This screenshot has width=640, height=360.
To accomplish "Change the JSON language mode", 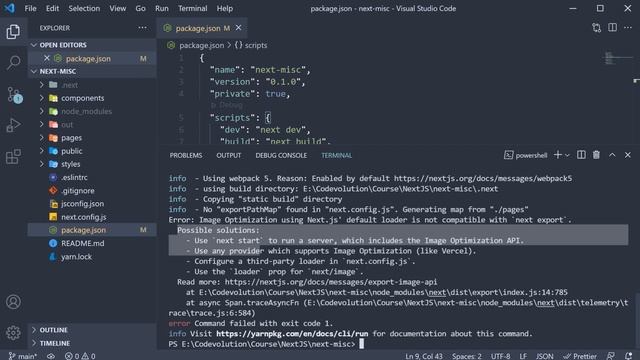I will (x=544, y=356).
